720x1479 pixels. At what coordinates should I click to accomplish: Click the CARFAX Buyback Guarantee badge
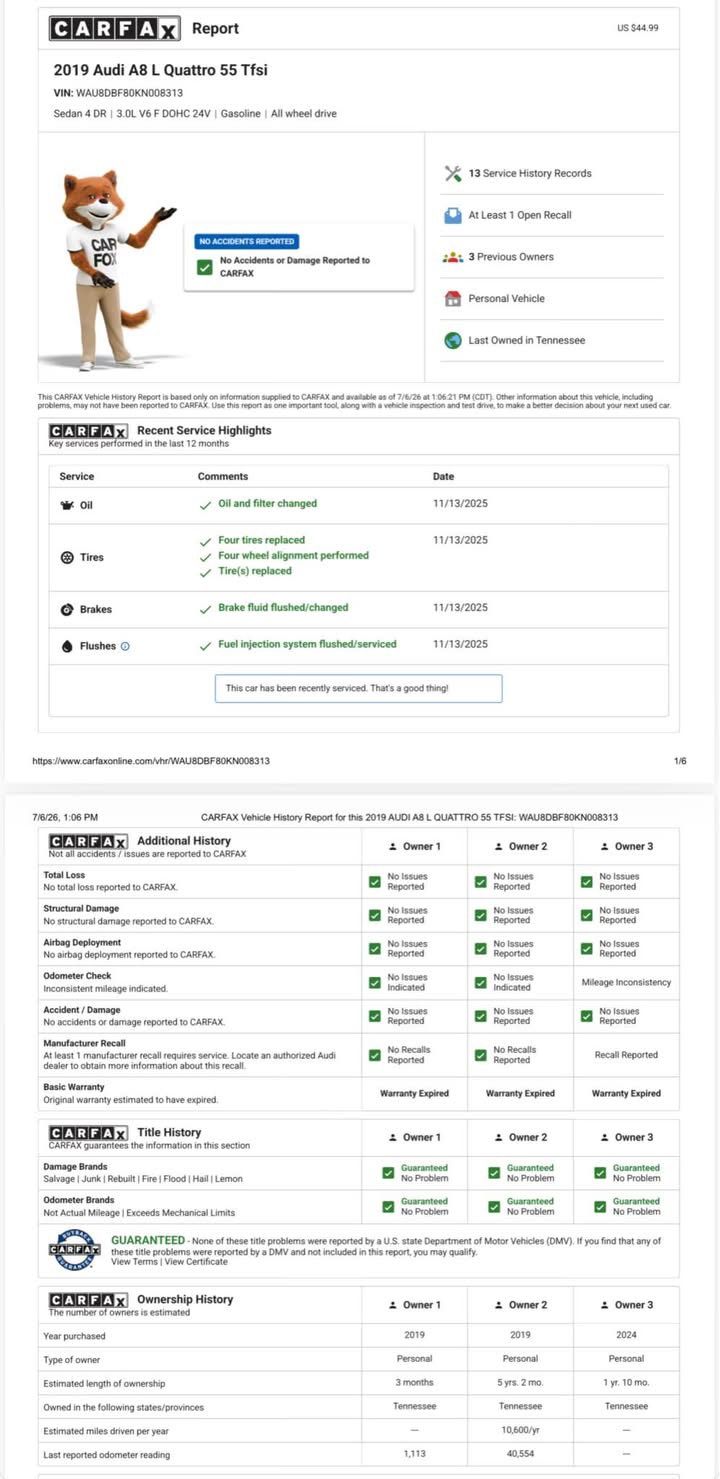click(75, 1250)
